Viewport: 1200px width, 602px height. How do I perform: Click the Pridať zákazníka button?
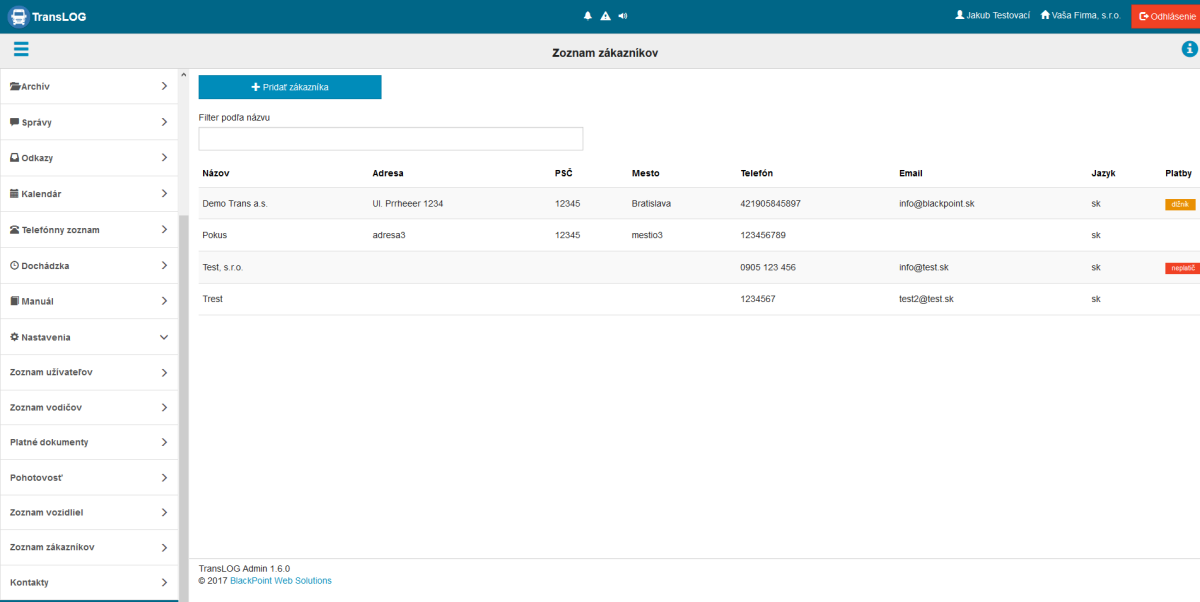point(290,87)
